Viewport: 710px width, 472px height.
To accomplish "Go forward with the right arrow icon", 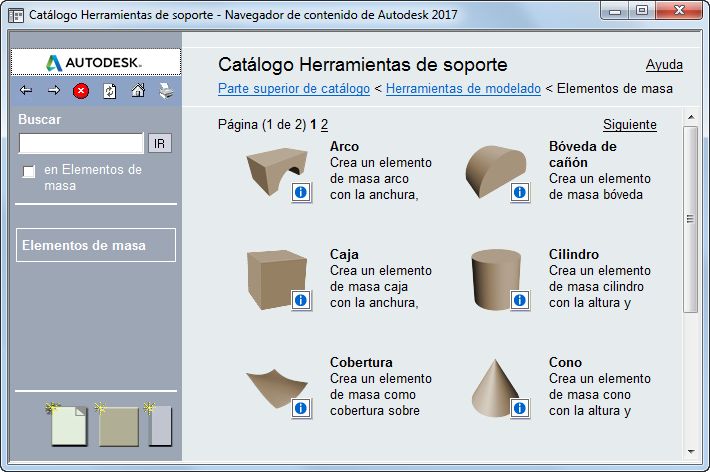I will [54, 91].
